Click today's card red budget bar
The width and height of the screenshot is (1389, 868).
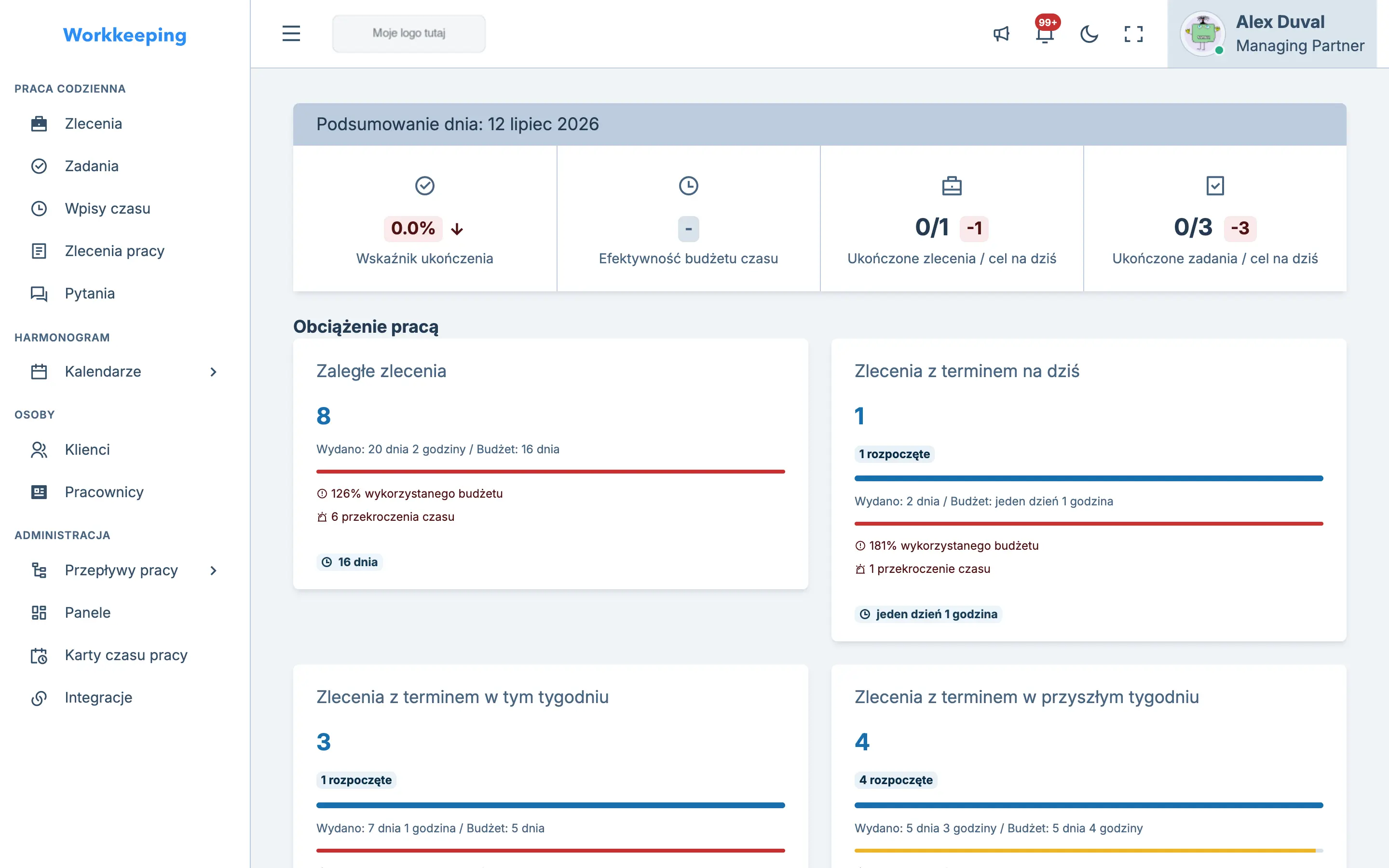1088,524
